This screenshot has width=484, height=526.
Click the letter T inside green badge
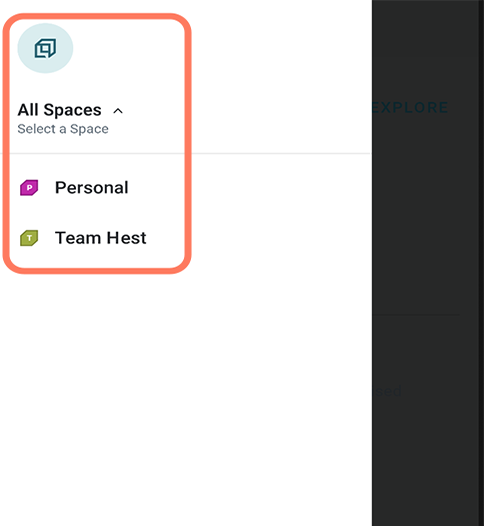(x=30, y=238)
